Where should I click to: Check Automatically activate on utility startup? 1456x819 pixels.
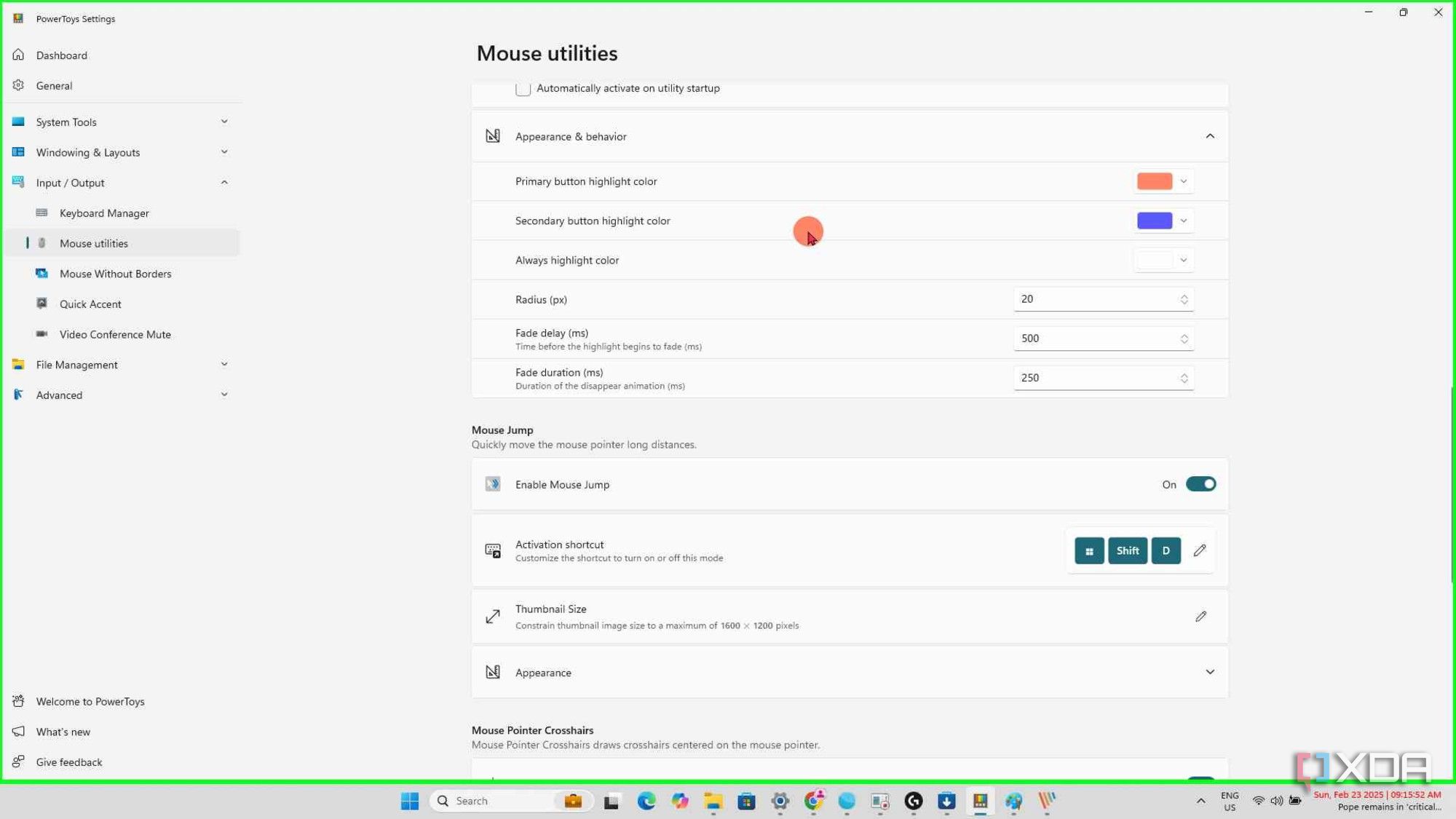(x=523, y=89)
